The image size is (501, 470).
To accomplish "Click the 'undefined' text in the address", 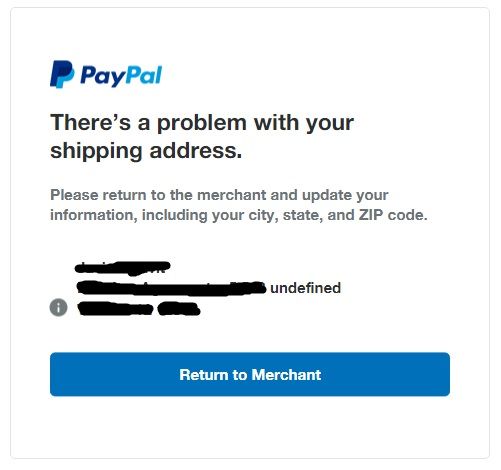I will [x=305, y=288].
